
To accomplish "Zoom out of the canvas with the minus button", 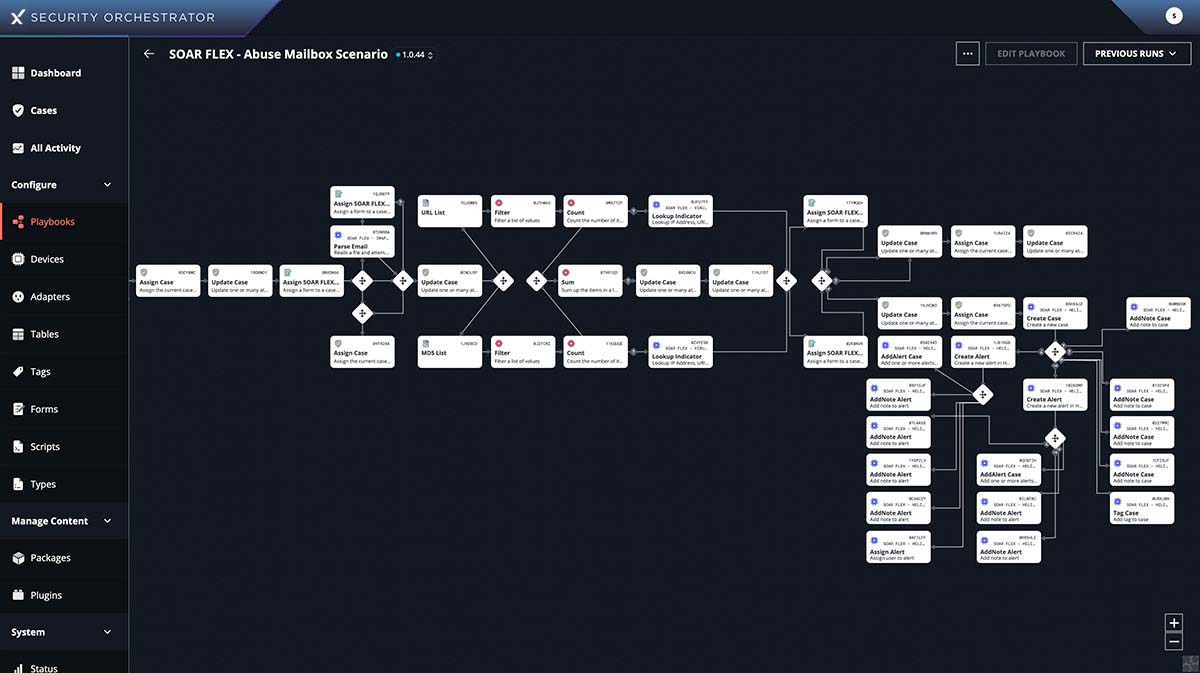I will [x=1174, y=641].
